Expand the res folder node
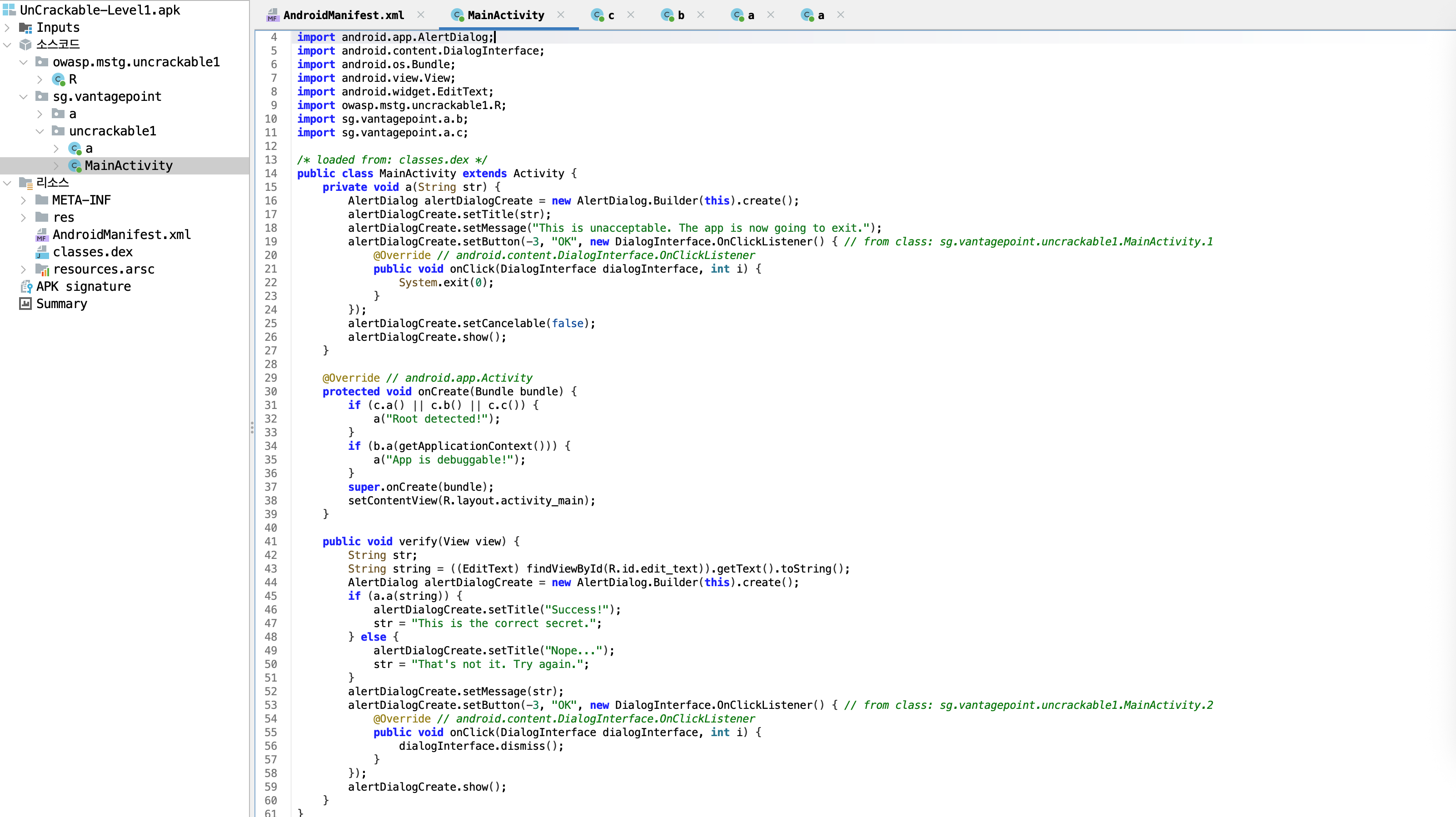 click(x=23, y=218)
